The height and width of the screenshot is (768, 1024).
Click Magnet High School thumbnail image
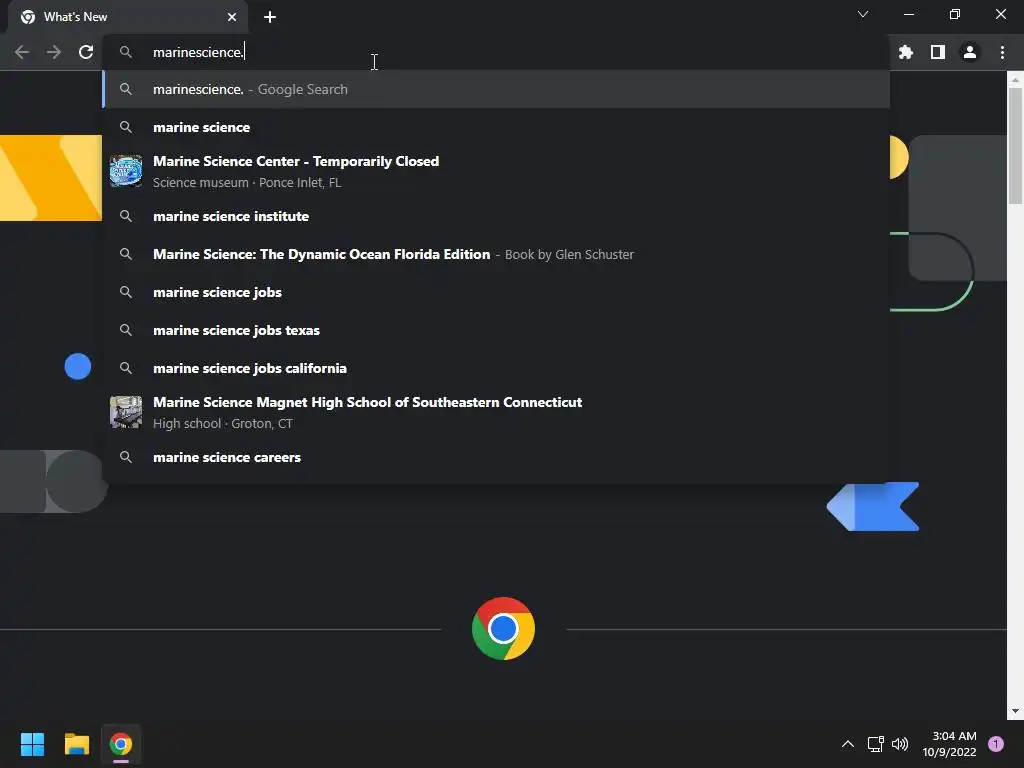click(126, 412)
